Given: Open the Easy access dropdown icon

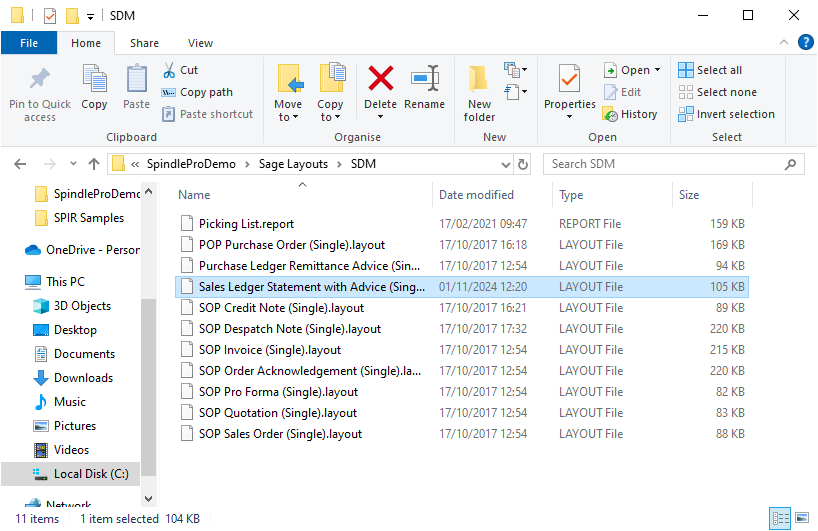Looking at the screenshot, I should point(515,92).
